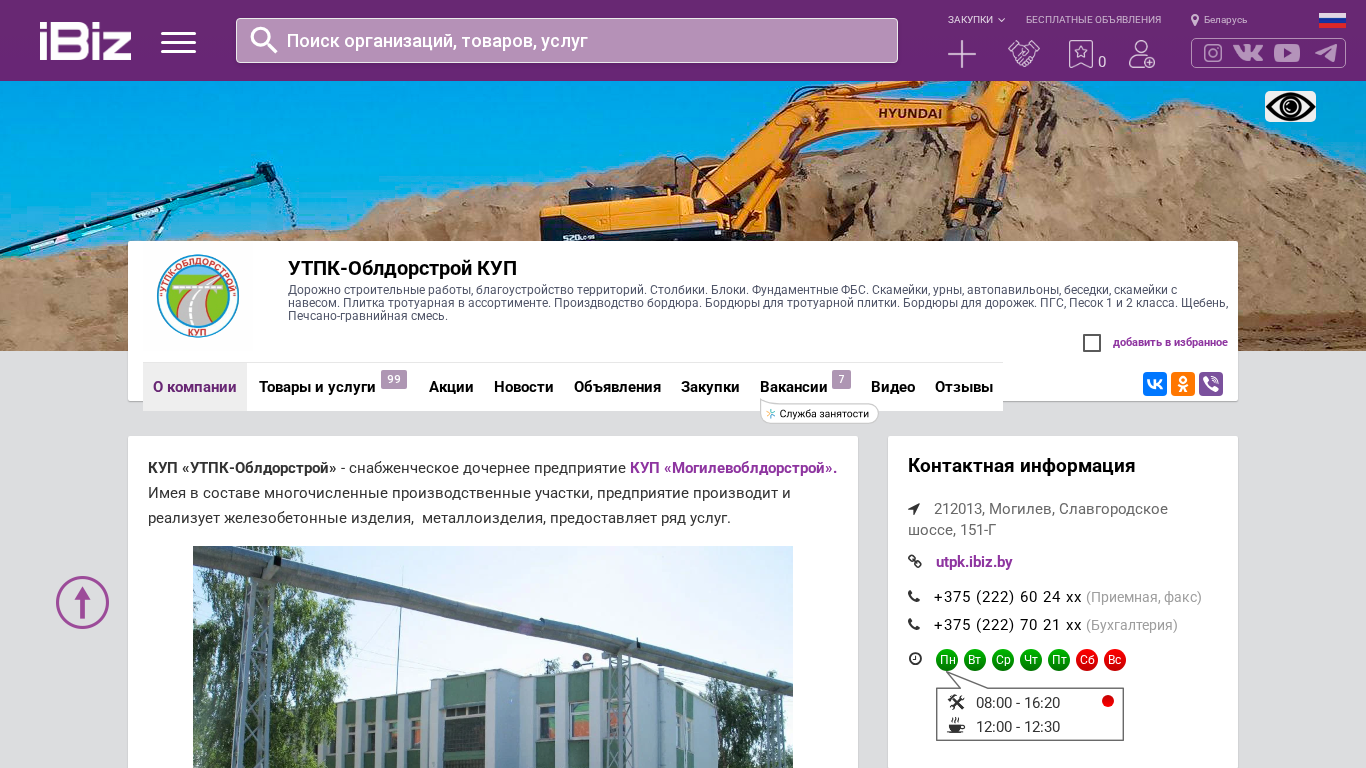
Task: Open the hamburger menu
Action: pos(178,42)
